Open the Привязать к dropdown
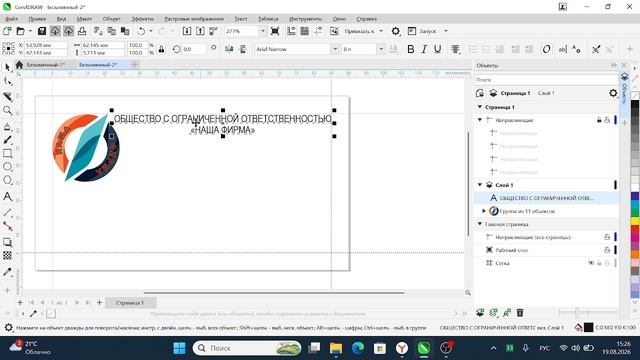 pos(381,31)
